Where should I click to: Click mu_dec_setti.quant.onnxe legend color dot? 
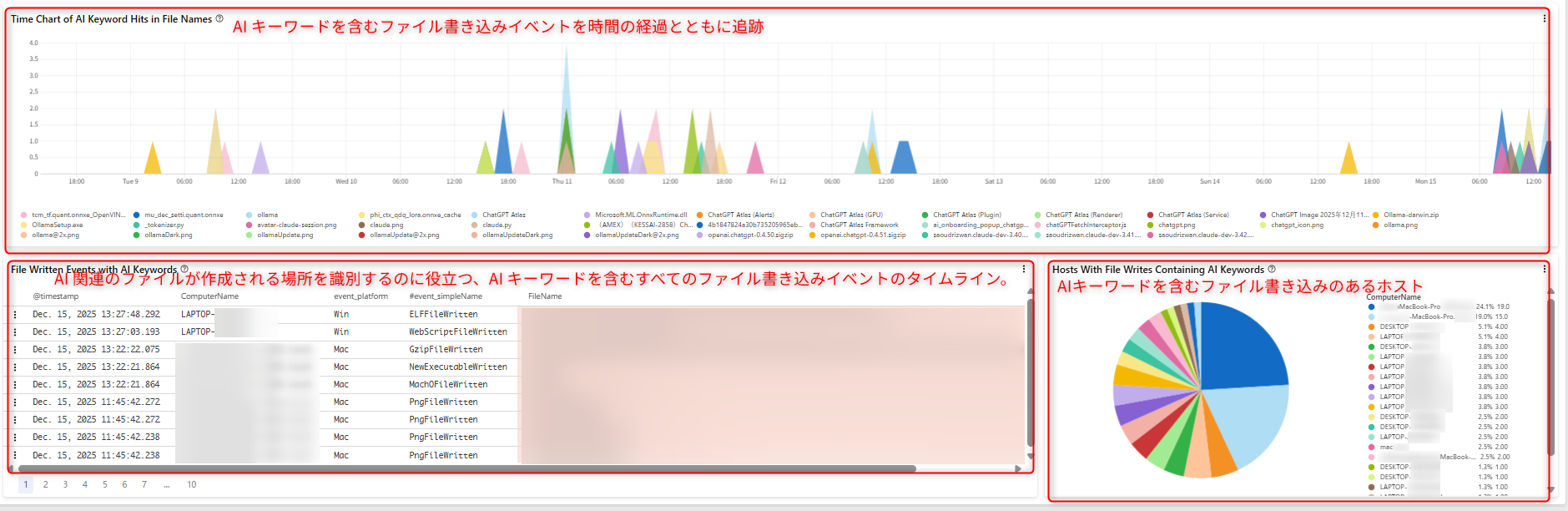tap(137, 215)
